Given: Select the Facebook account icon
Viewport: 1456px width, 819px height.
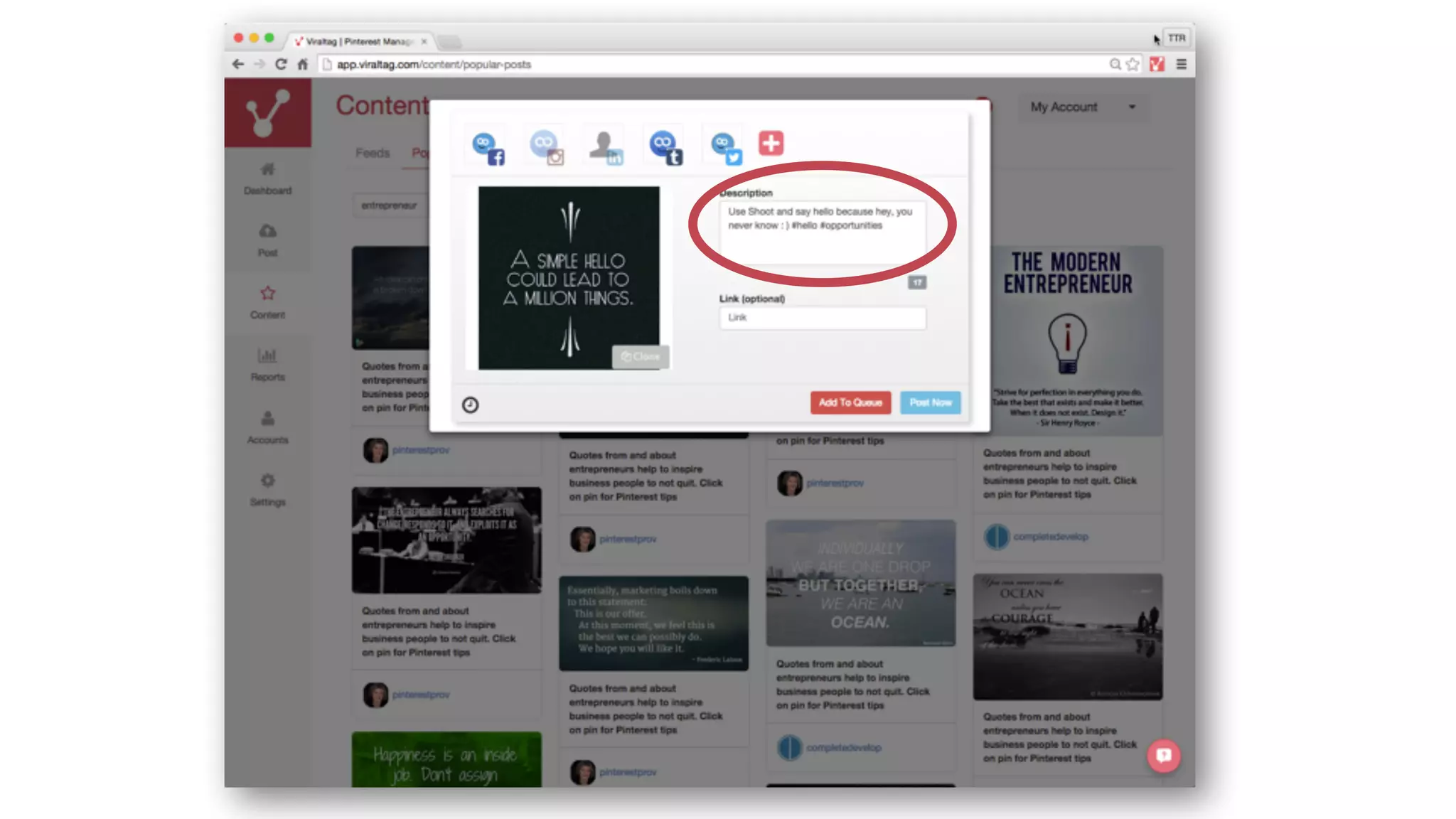Looking at the screenshot, I should pyautogui.click(x=488, y=148).
